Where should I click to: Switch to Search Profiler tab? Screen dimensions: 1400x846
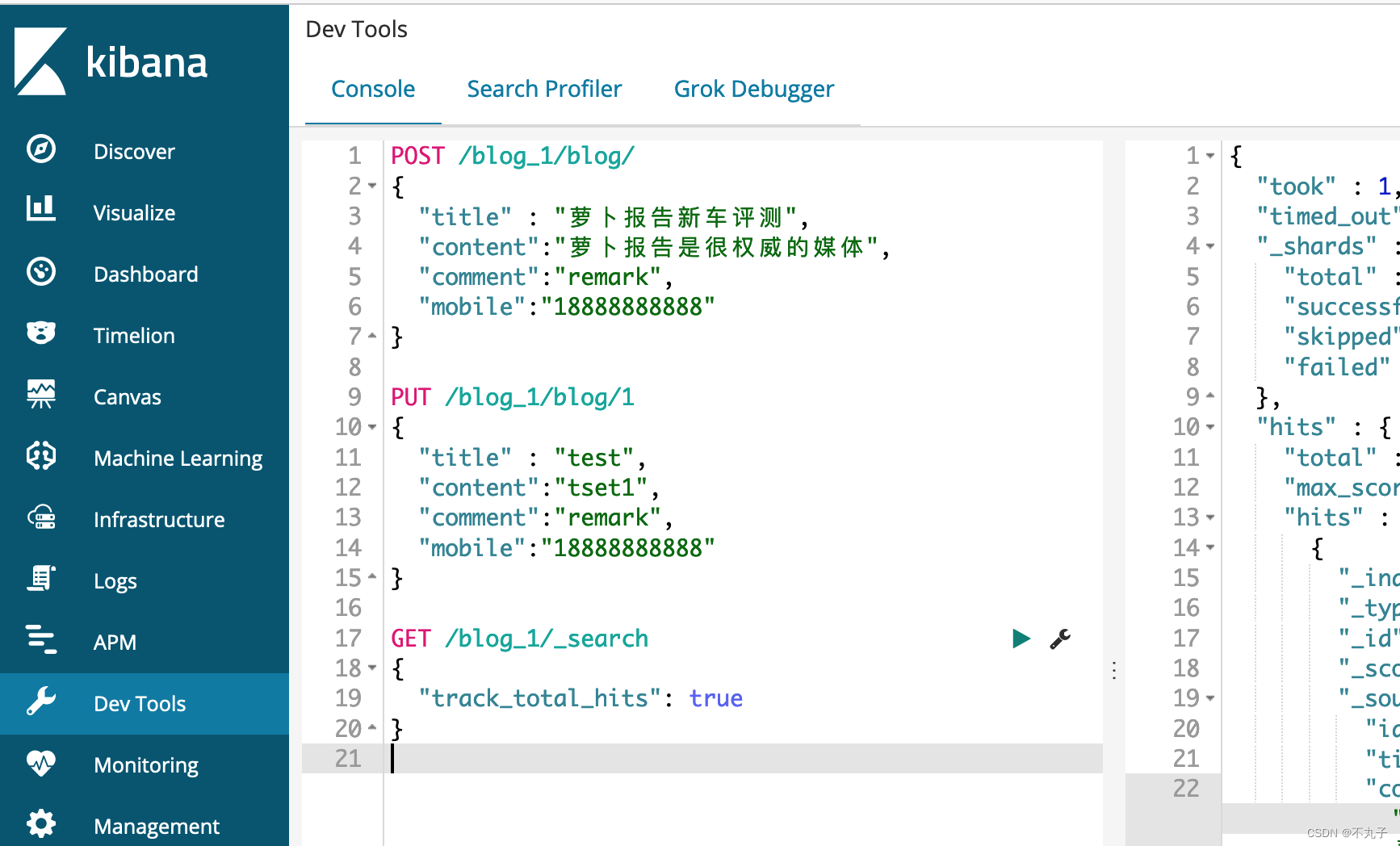pos(544,89)
